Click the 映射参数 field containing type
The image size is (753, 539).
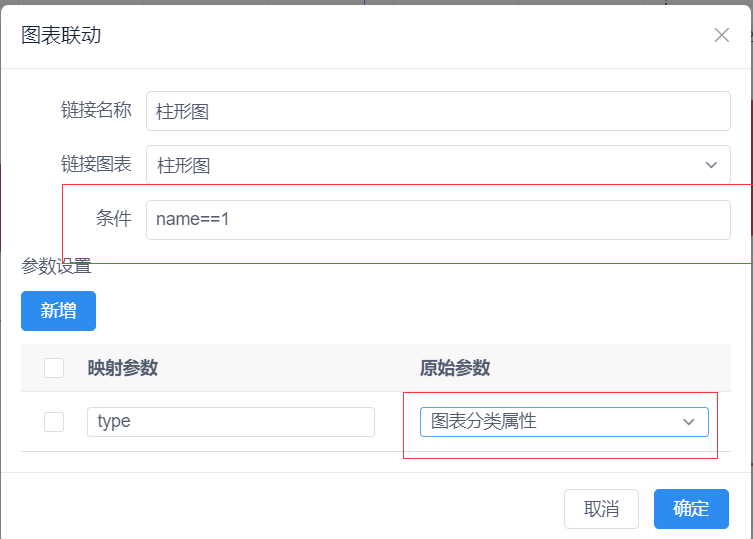click(231, 422)
